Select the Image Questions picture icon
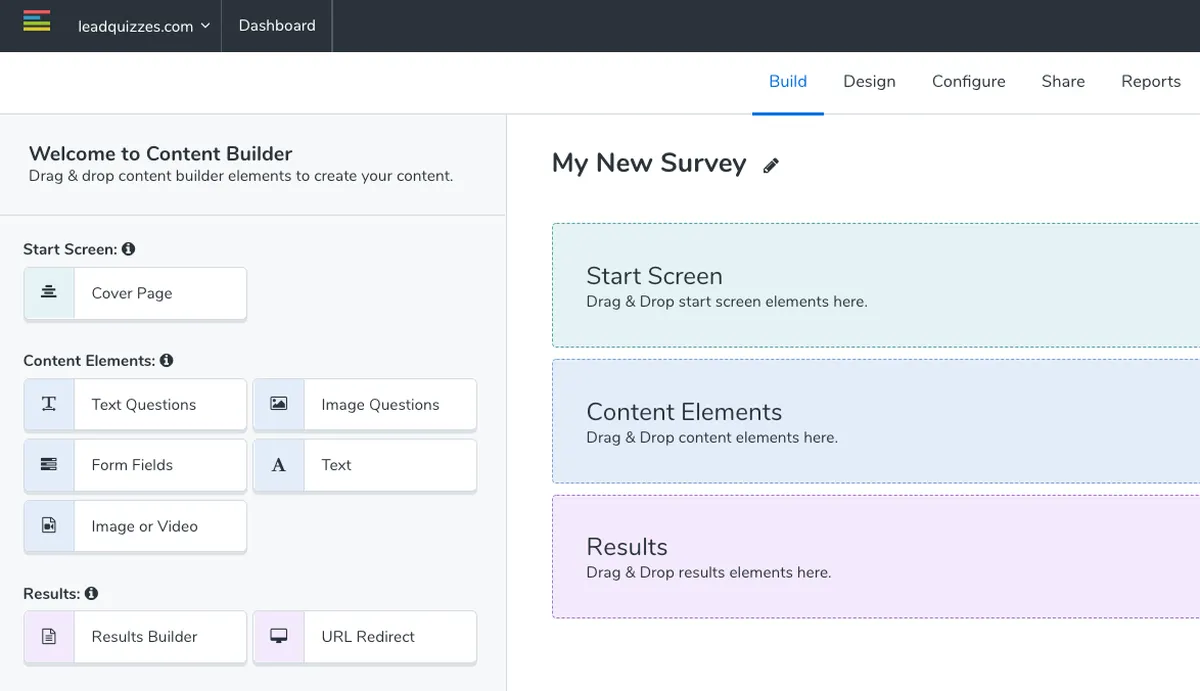 click(x=279, y=404)
